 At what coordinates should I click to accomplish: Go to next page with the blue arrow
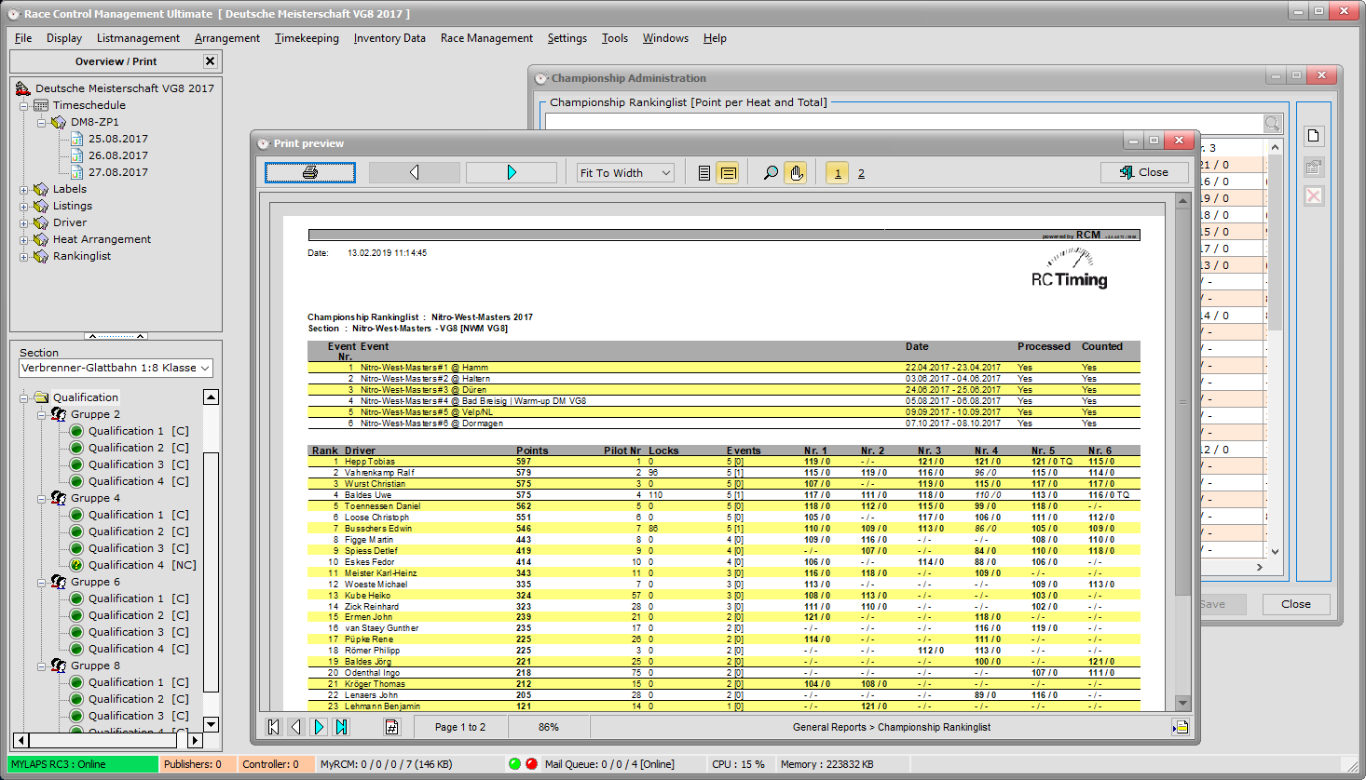point(511,173)
